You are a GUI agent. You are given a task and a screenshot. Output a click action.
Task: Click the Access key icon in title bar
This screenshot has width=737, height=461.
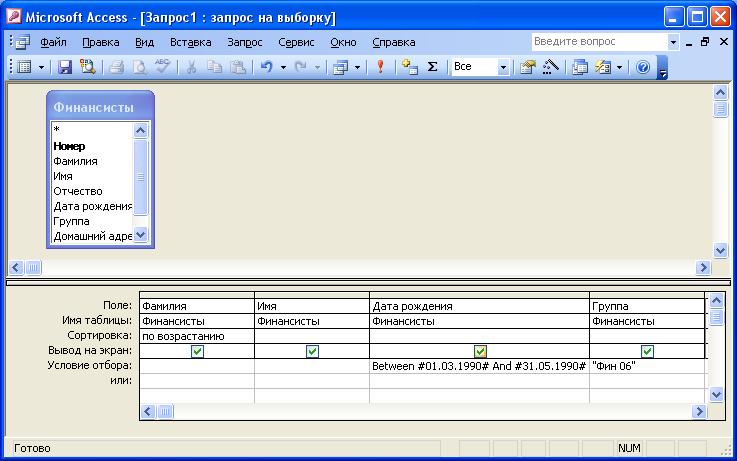pyautogui.click(x=14, y=17)
